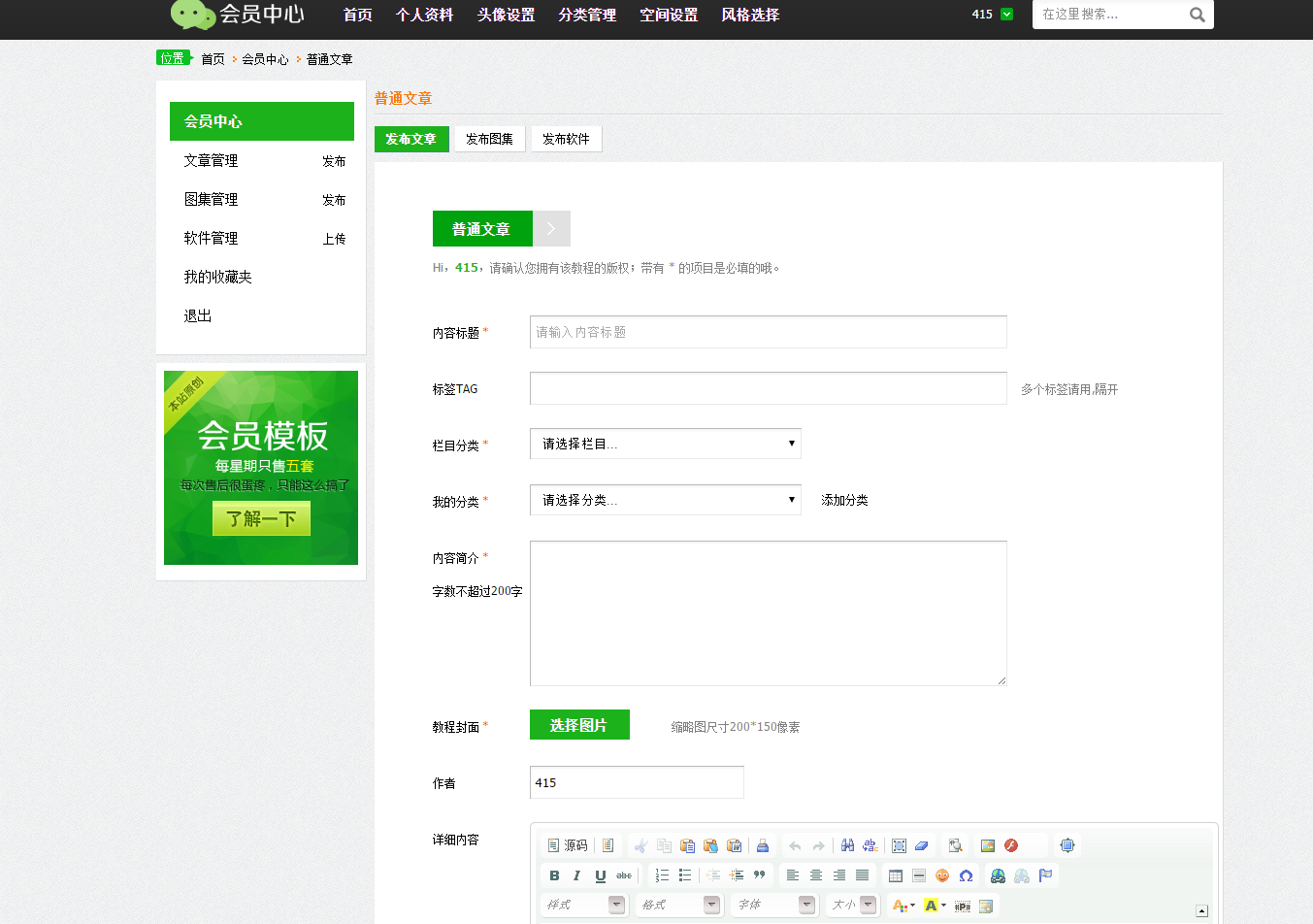
Task: Open 分类管理 in the top navigation
Action: tap(587, 15)
